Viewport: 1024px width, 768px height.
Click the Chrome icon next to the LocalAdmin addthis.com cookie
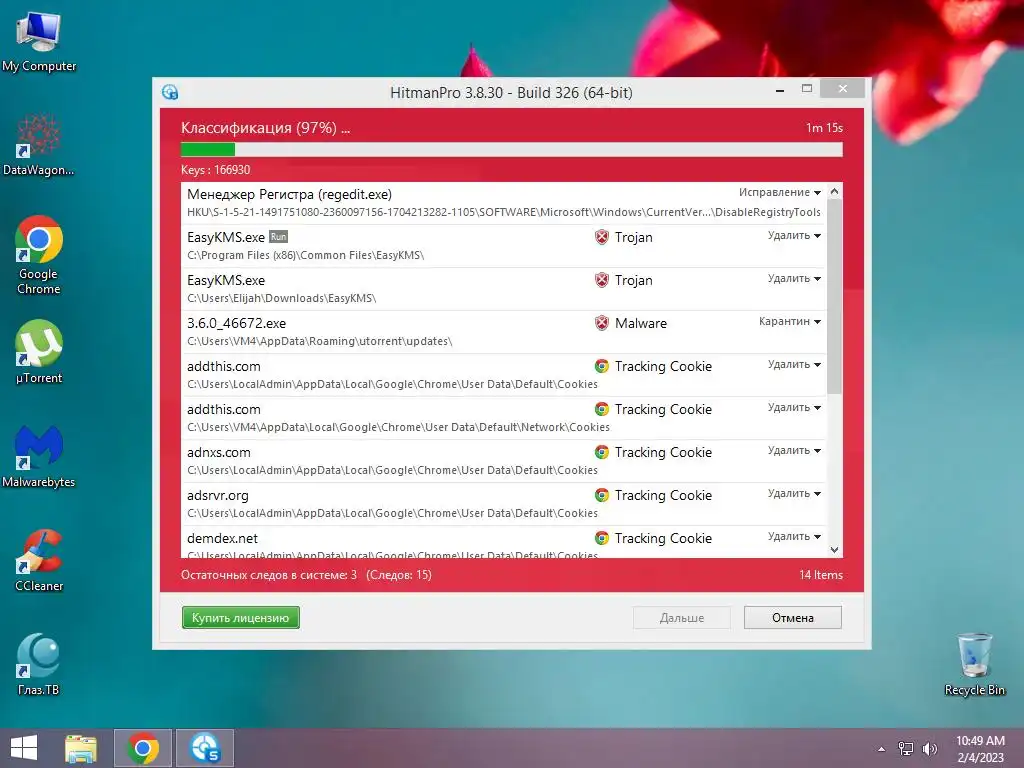pyautogui.click(x=601, y=366)
